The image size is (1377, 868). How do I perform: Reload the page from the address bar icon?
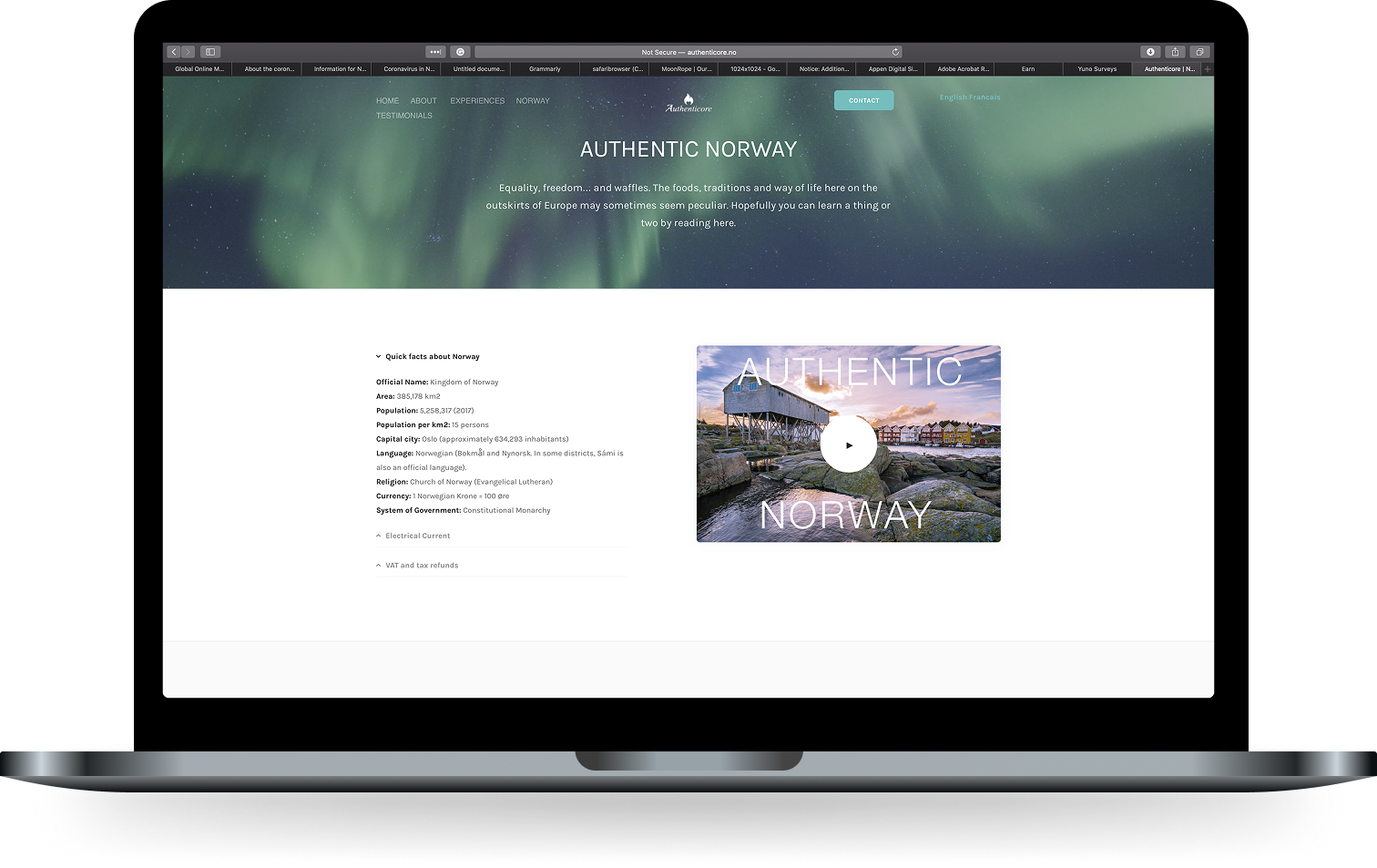pos(894,52)
